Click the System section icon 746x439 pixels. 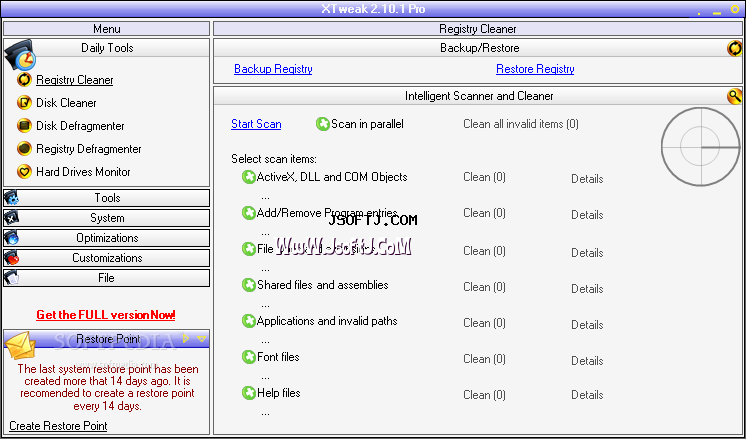pos(11,218)
